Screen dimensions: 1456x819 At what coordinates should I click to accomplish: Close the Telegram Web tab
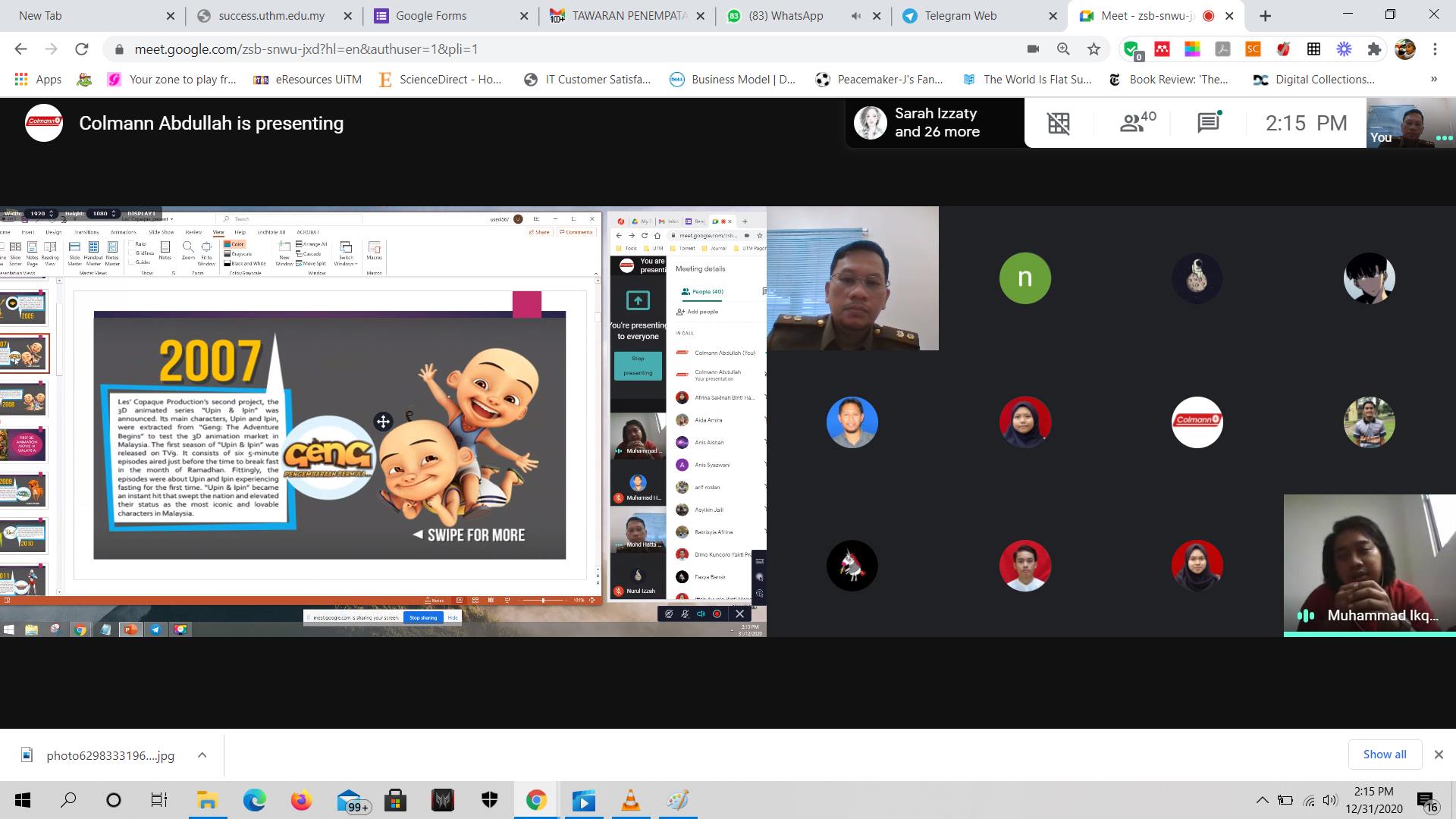pyautogui.click(x=1053, y=15)
